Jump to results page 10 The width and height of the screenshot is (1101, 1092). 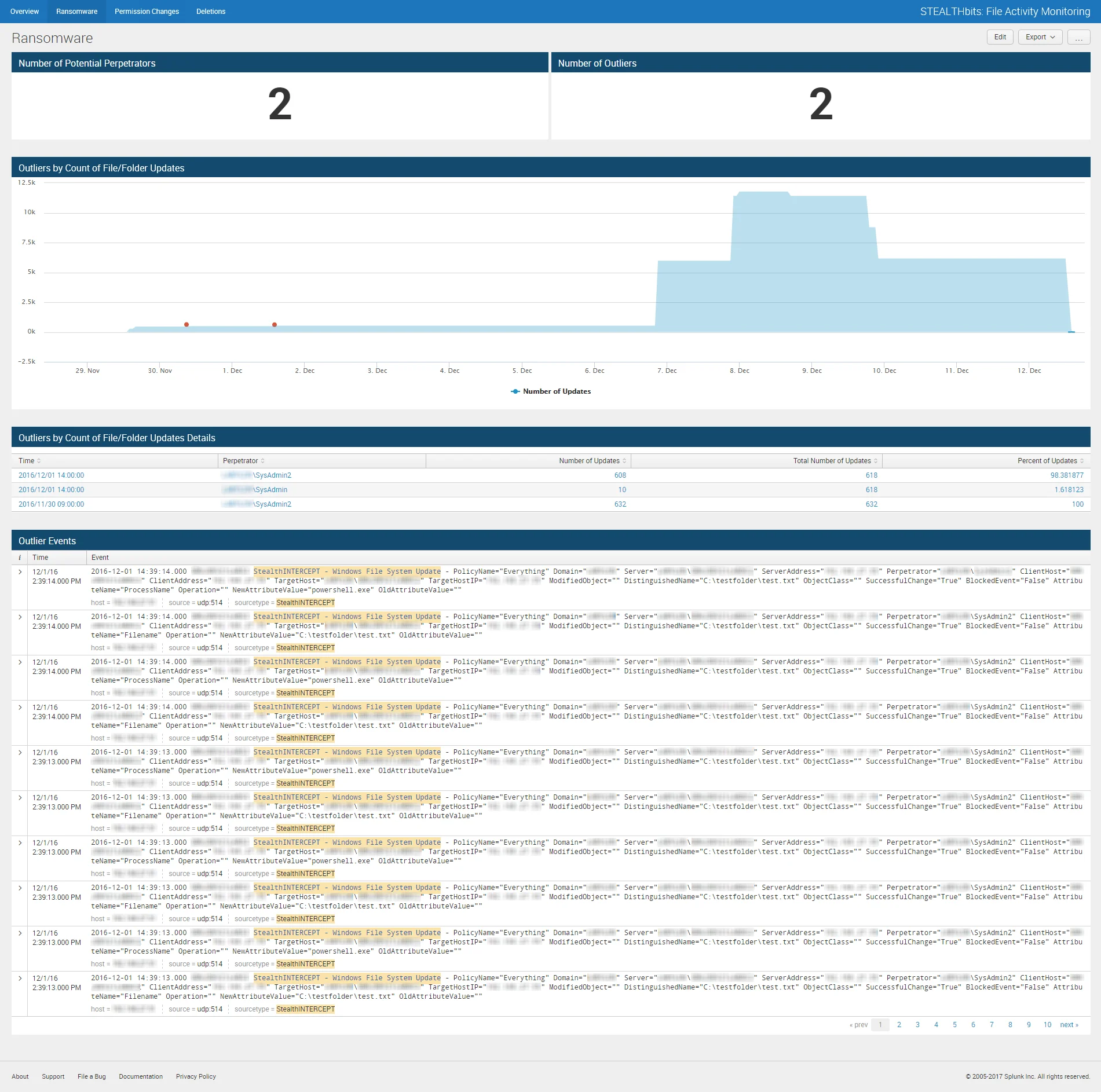[1047, 1025]
